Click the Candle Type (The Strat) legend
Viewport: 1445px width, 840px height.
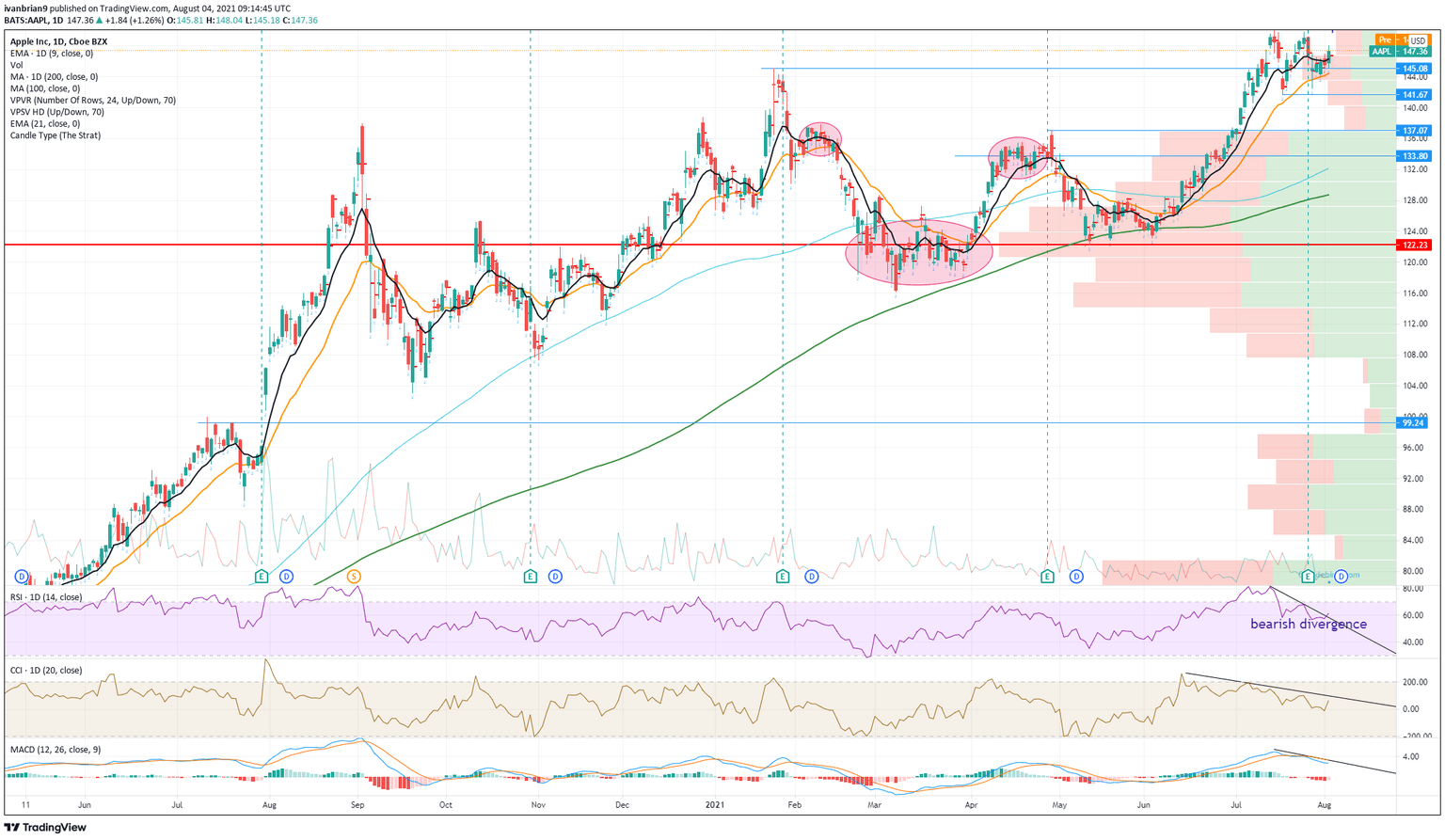click(55, 135)
